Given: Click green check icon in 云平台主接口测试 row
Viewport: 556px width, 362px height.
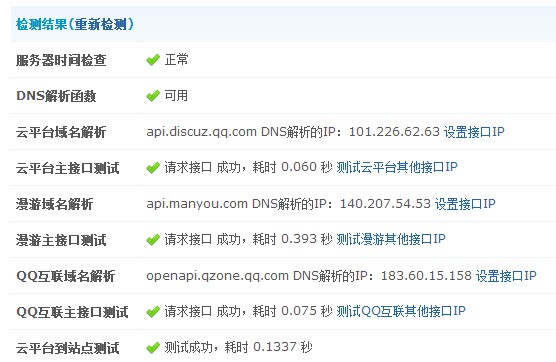Looking at the screenshot, I should [x=153, y=168].
